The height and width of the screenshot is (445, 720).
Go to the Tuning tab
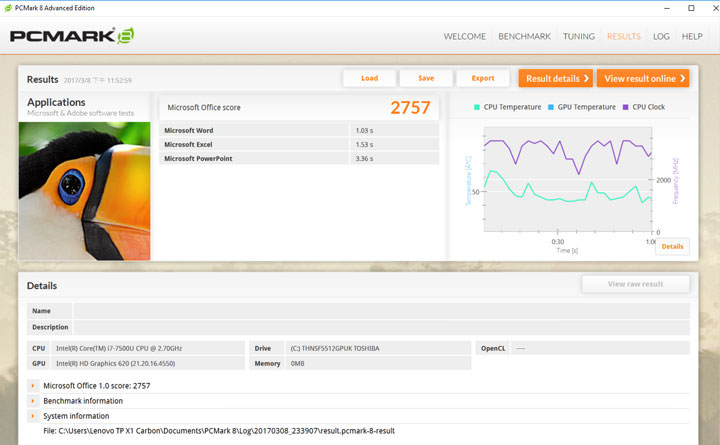pyautogui.click(x=578, y=37)
